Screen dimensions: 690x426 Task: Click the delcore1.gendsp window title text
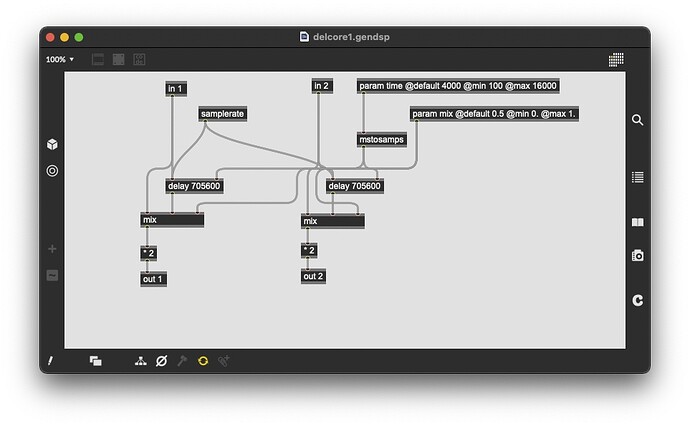(x=351, y=37)
